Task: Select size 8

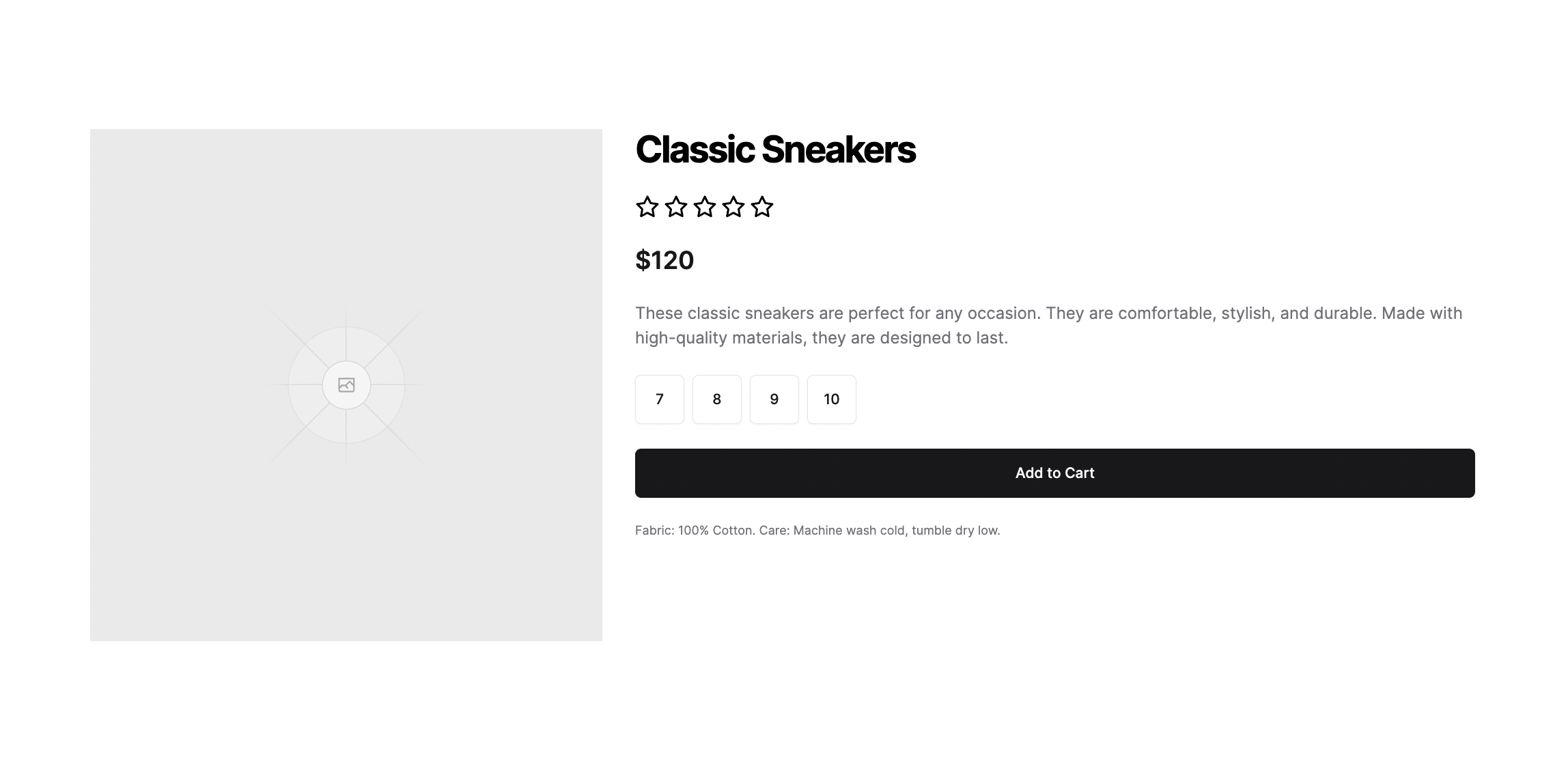Action: click(x=716, y=399)
